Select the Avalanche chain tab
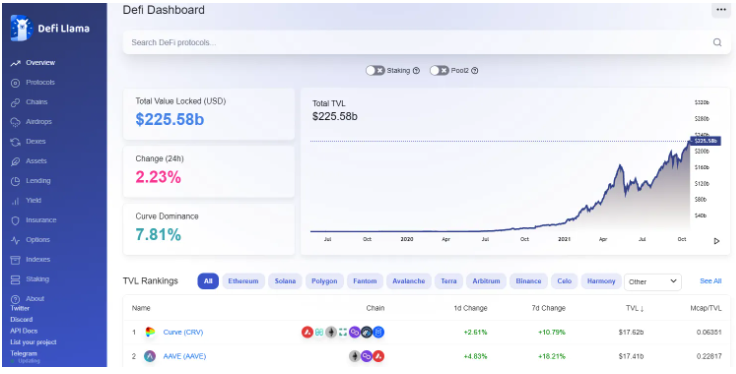Viewport: 736px width, 374px height. coord(408,281)
